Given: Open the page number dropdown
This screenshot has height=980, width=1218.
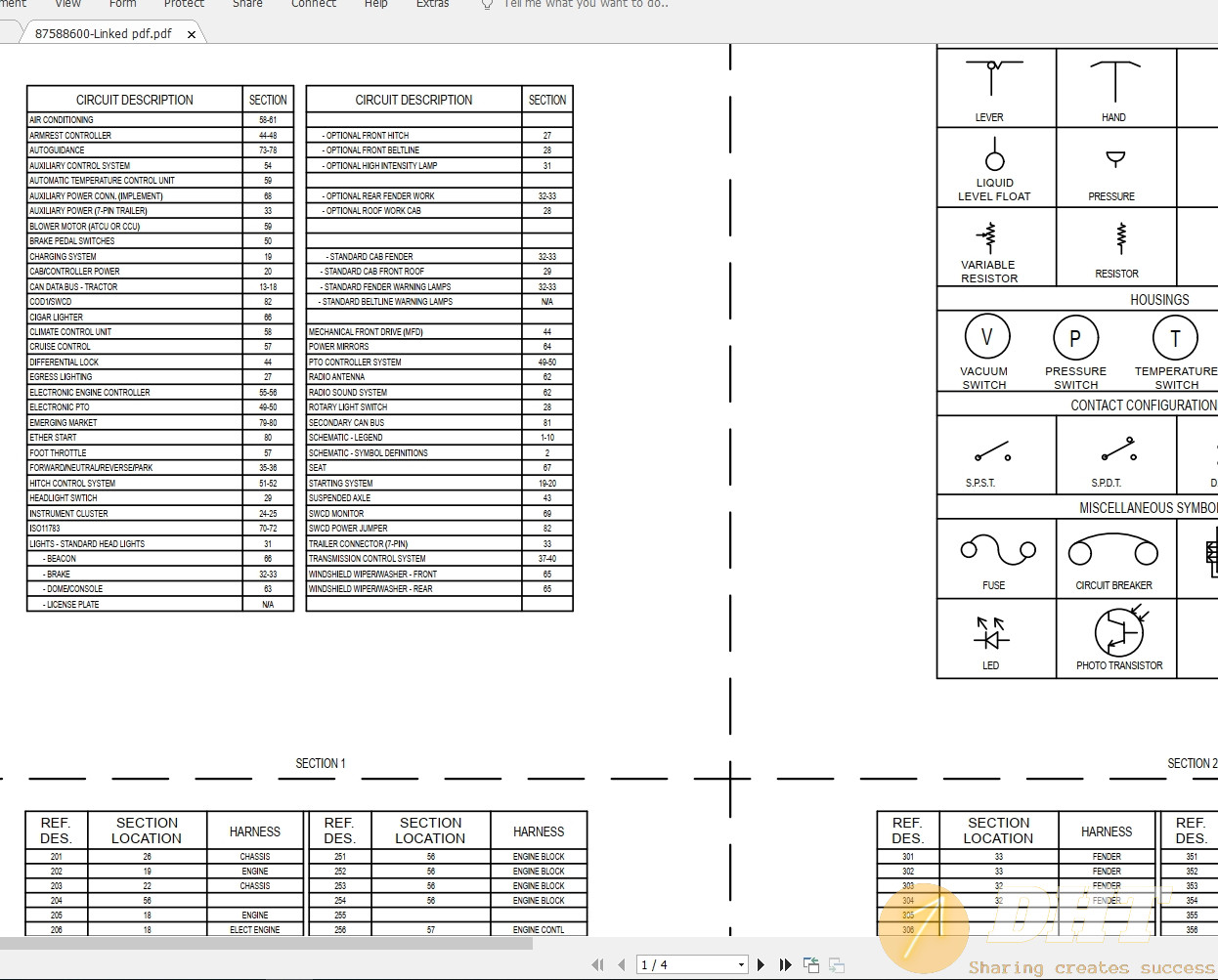Looking at the screenshot, I should pos(740,964).
